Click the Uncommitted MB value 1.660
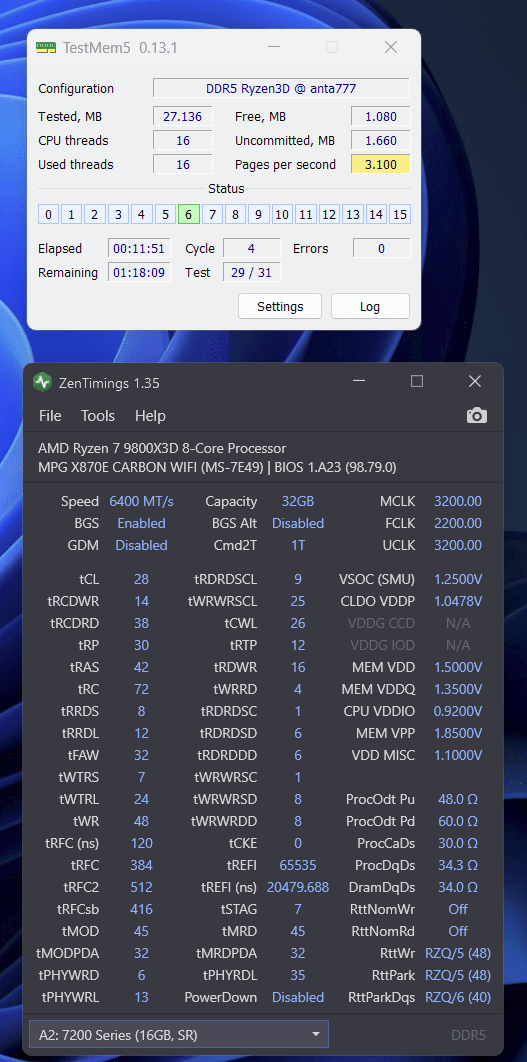 (x=381, y=140)
